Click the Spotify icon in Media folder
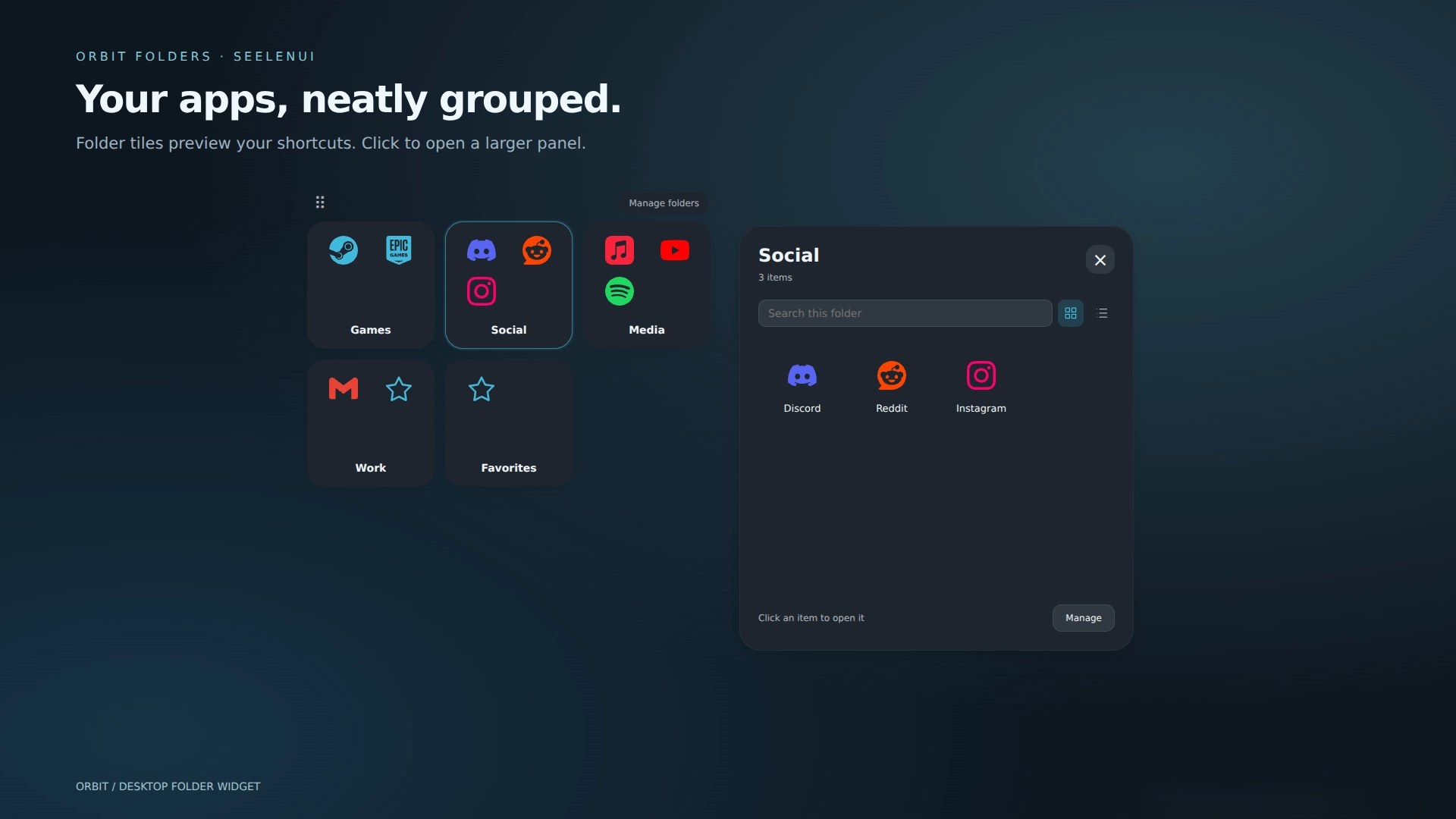 620,291
